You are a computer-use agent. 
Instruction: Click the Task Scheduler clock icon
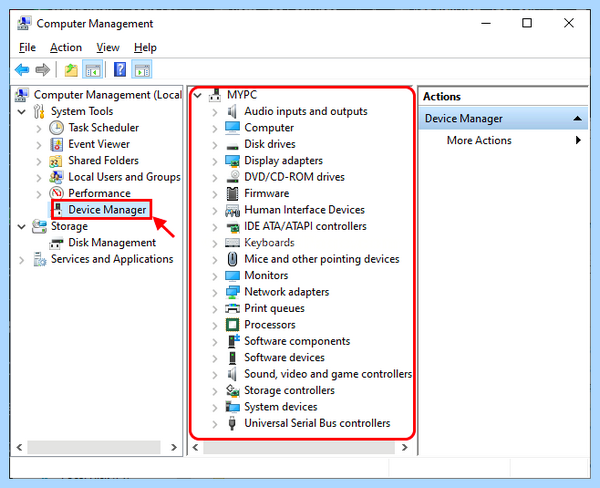(56, 127)
